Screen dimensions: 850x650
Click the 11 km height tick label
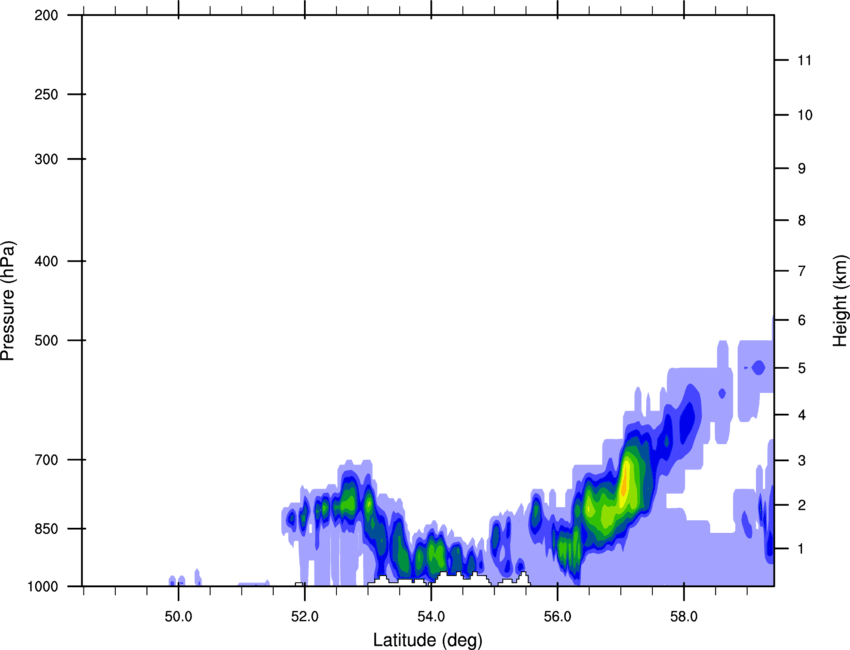click(802, 61)
